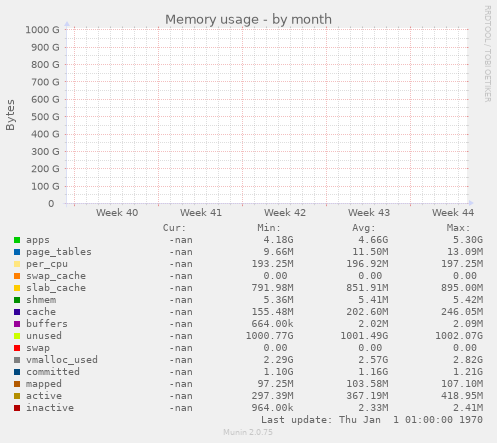Image resolution: width=497 pixels, height=443 pixels.
Task: Click the navy committed legend swatch
Action: pyautogui.click(x=17, y=372)
